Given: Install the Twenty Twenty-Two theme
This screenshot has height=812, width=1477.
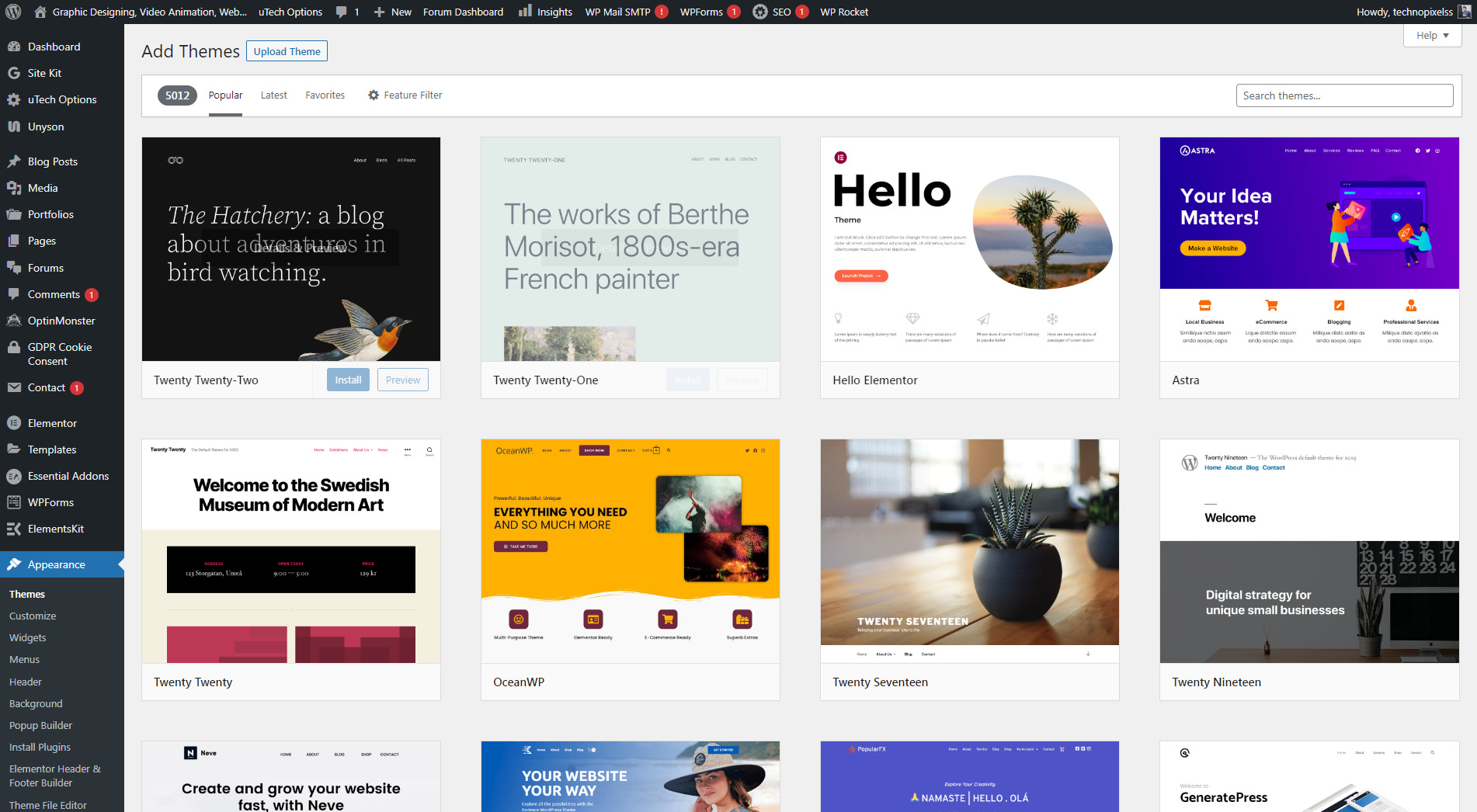Looking at the screenshot, I should tap(348, 380).
